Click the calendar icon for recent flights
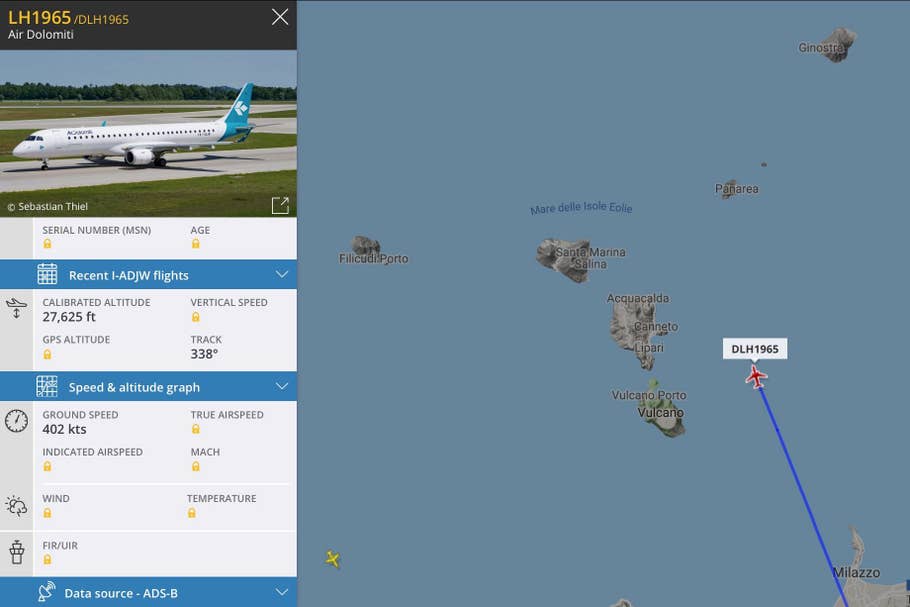The image size is (910, 607). click(x=47, y=274)
